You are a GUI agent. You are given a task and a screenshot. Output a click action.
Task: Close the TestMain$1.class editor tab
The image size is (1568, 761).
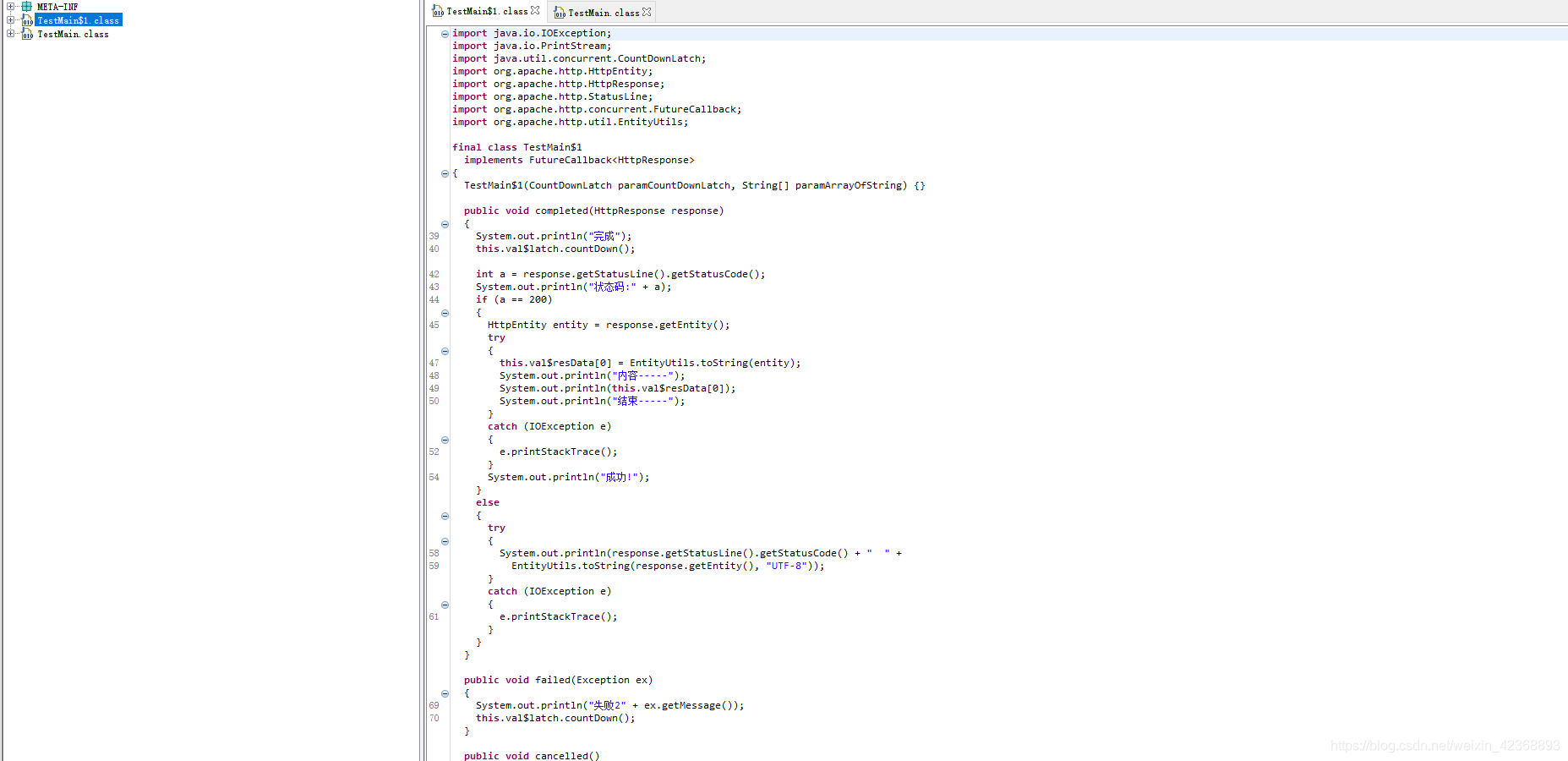pyautogui.click(x=535, y=11)
